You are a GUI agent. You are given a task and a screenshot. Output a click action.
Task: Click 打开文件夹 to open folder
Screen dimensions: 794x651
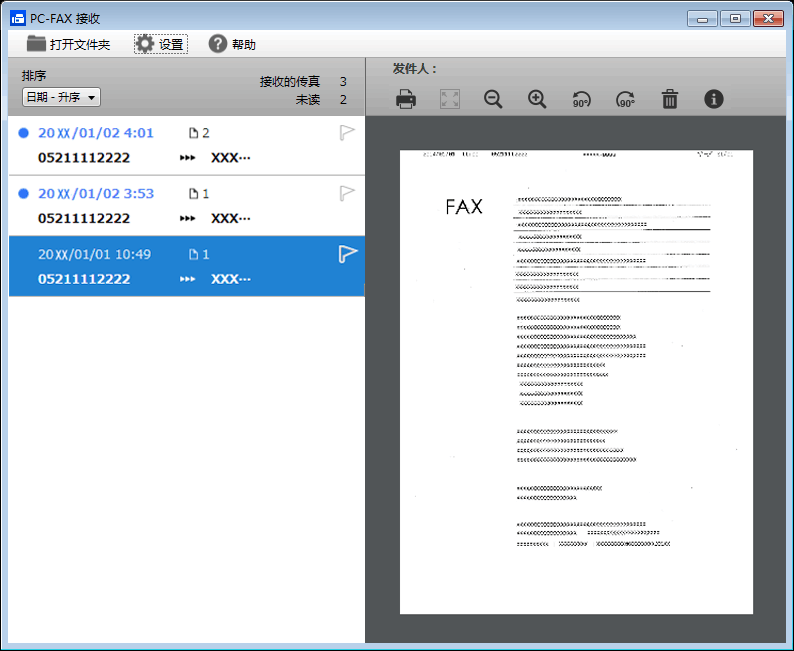(x=69, y=44)
